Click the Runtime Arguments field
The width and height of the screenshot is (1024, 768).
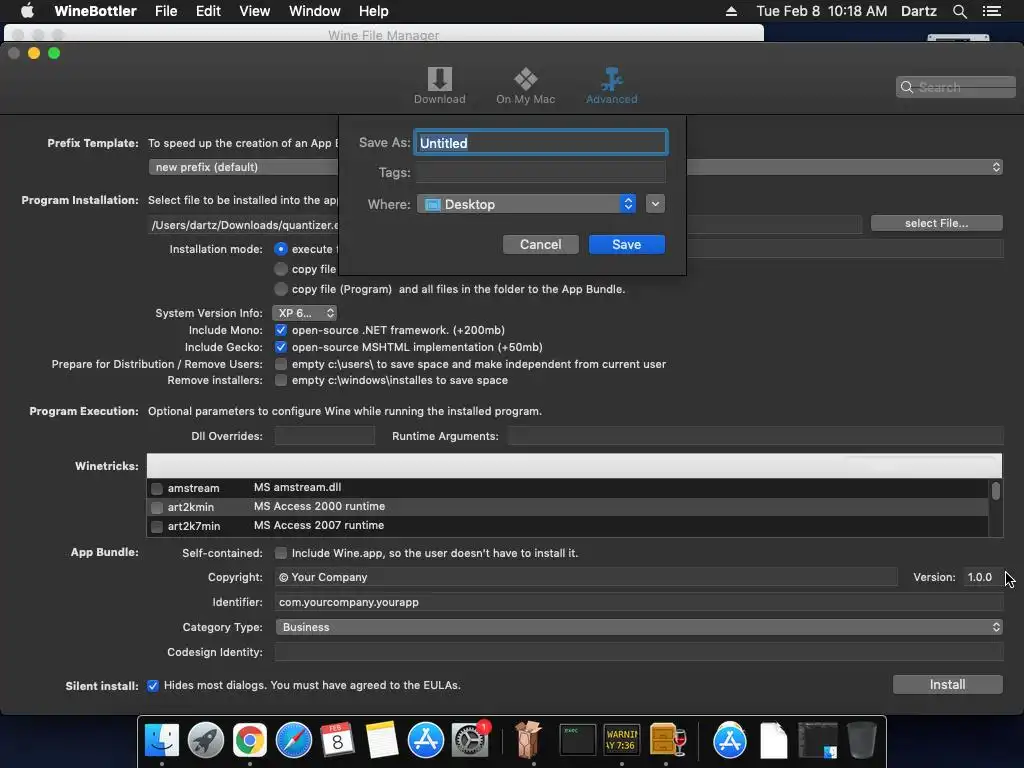click(x=756, y=436)
